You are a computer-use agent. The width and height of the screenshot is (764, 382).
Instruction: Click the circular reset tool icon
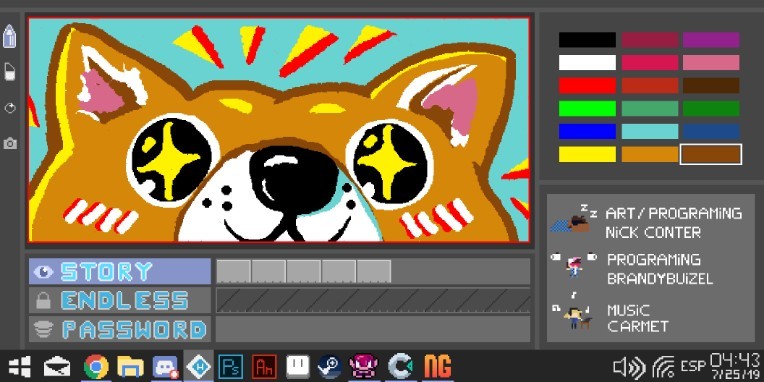point(10,108)
